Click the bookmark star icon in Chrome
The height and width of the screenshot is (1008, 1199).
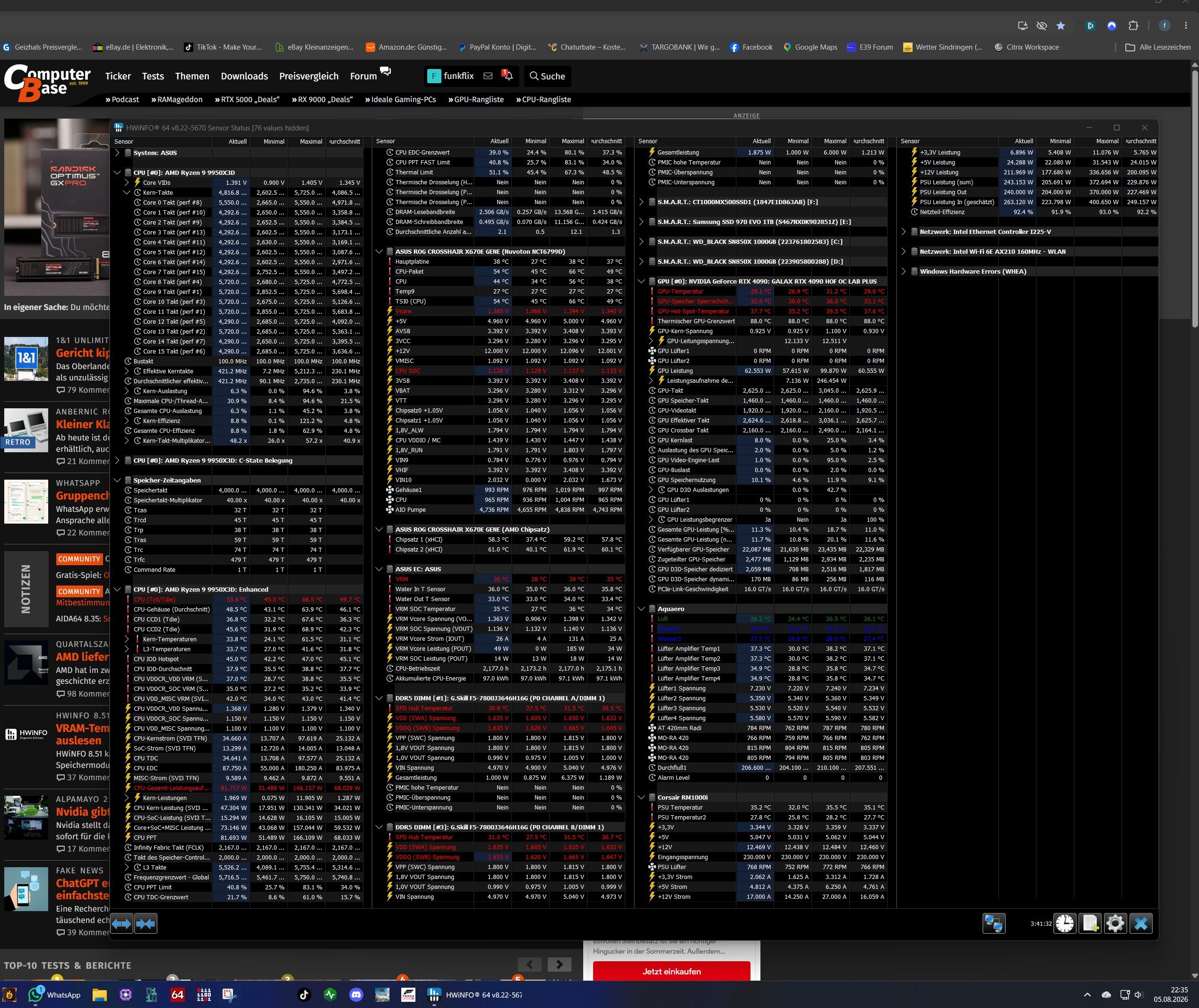(x=1061, y=26)
